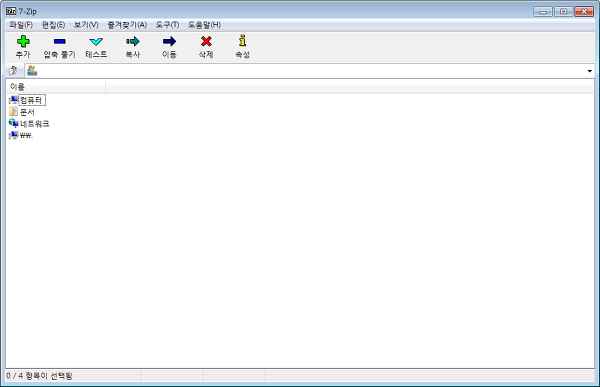Viewport: 600px width, 387px height.
Task: Expand the address bar dropdown arrow
Action: pos(589,71)
